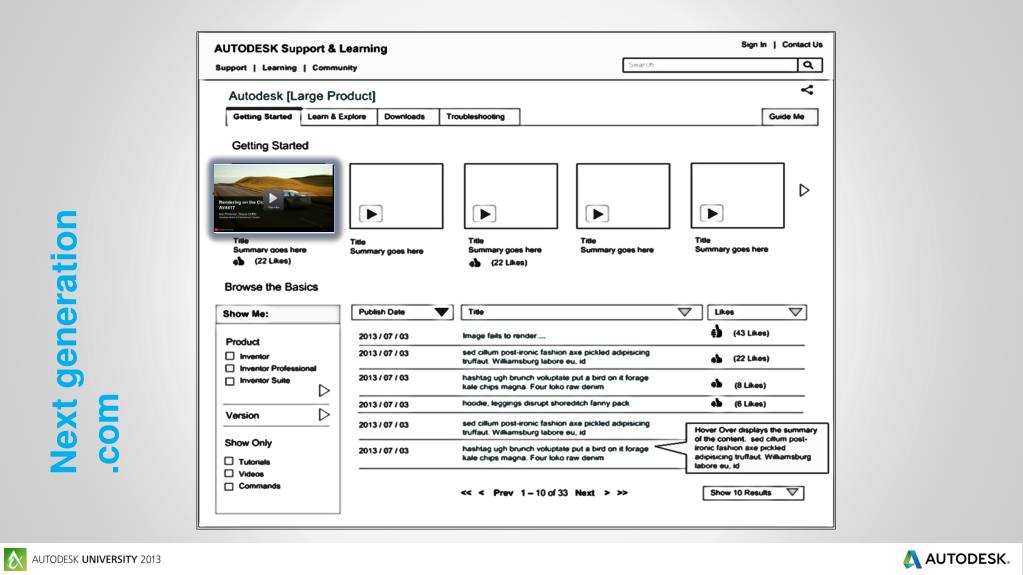Jump to last page with >> control
Viewport: 1023px width, 575px height.
pyautogui.click(x=622, y=493)
